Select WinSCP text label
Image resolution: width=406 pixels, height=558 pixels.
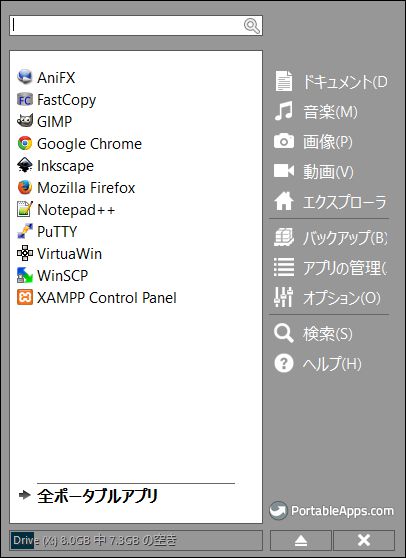click(62, 276)
